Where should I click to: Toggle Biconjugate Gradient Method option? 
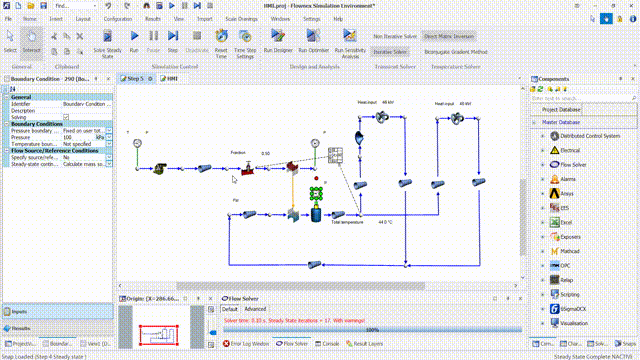456,52
